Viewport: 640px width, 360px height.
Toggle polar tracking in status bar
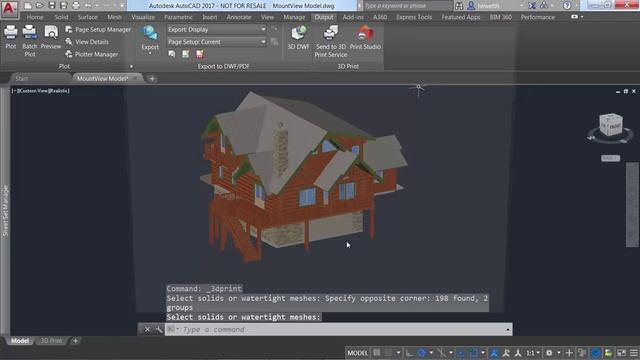pos(422,353)
